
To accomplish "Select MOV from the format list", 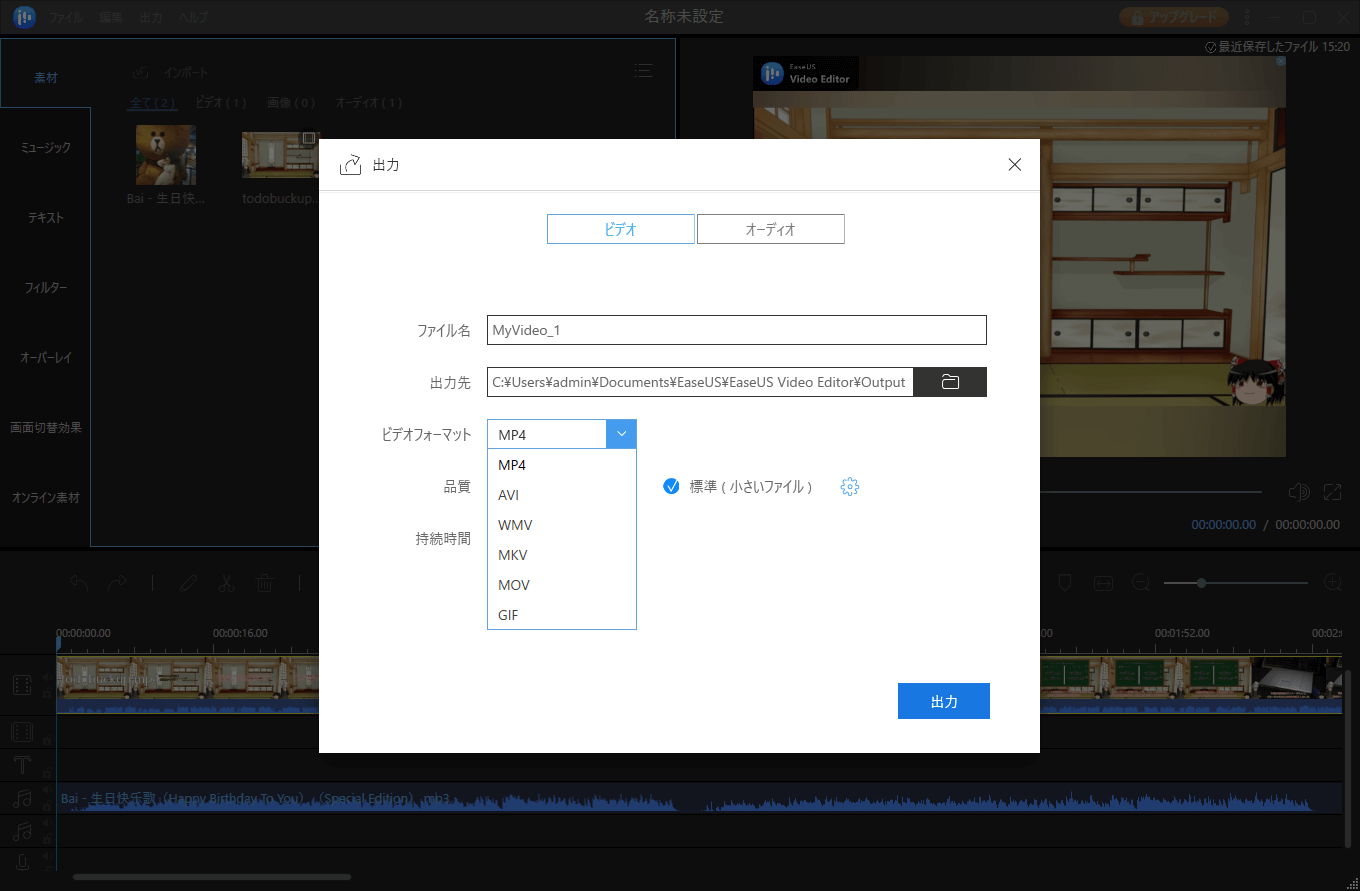I will point(561,585).
